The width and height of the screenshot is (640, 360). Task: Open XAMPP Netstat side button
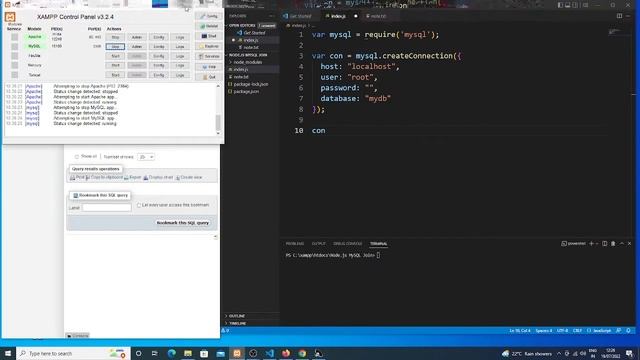tap(209, 26)
